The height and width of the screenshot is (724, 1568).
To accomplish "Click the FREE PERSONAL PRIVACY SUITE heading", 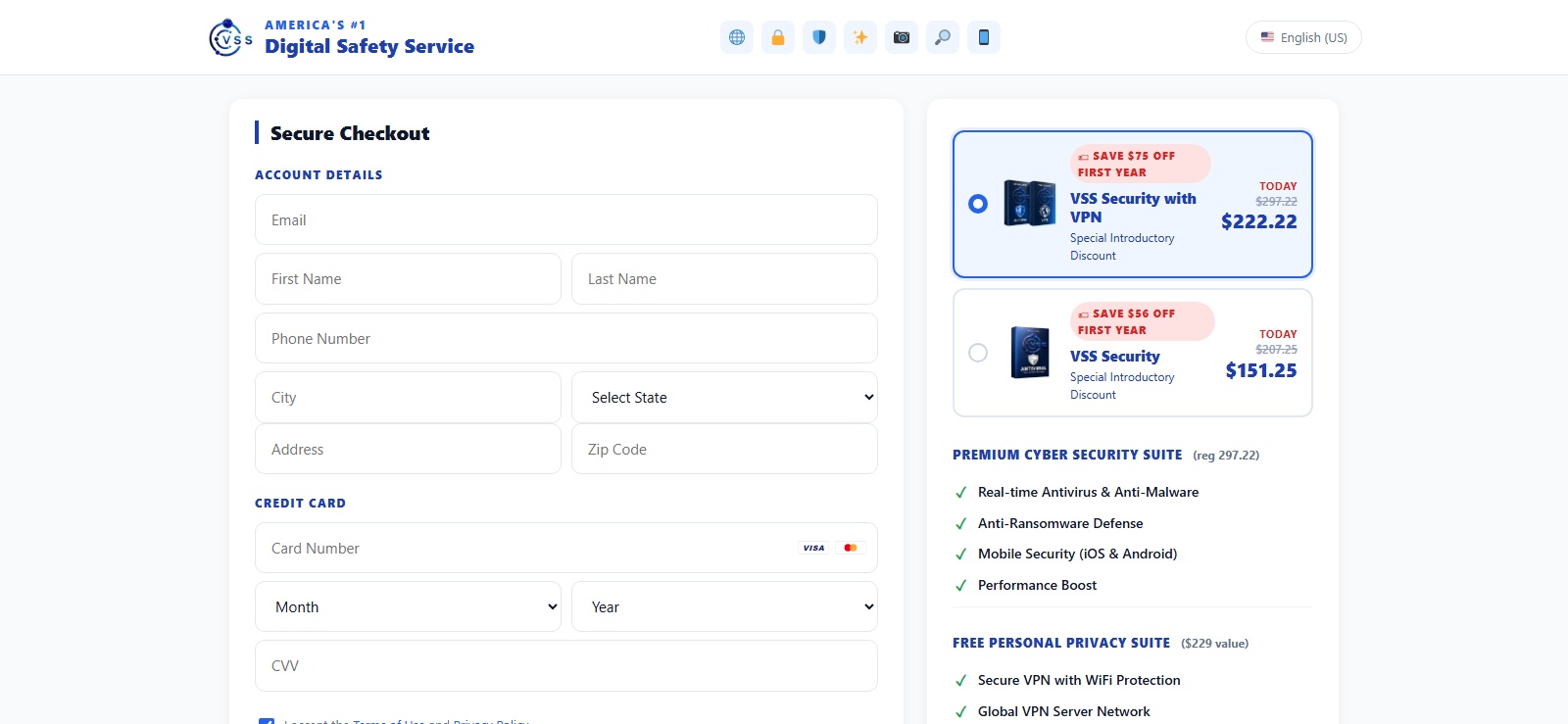I will [x=1061, y=643].
